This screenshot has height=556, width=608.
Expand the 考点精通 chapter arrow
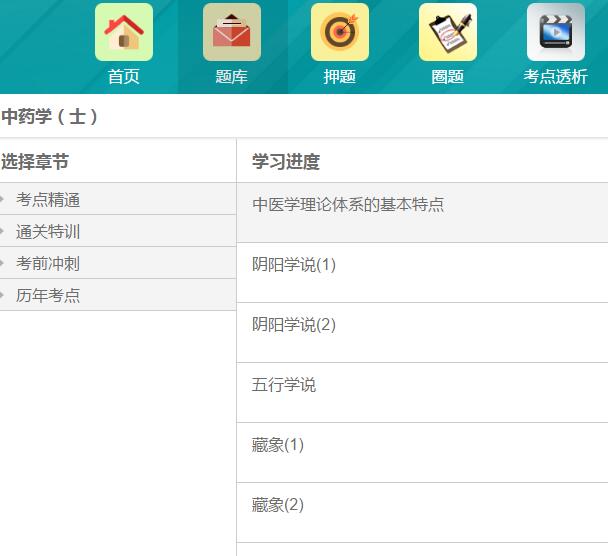point(2,199)
